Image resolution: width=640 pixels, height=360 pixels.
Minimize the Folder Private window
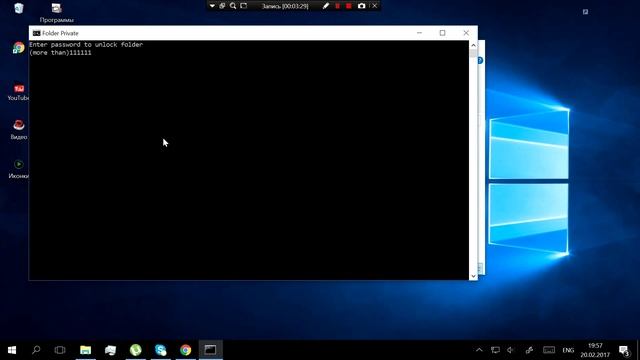point(419,33)
